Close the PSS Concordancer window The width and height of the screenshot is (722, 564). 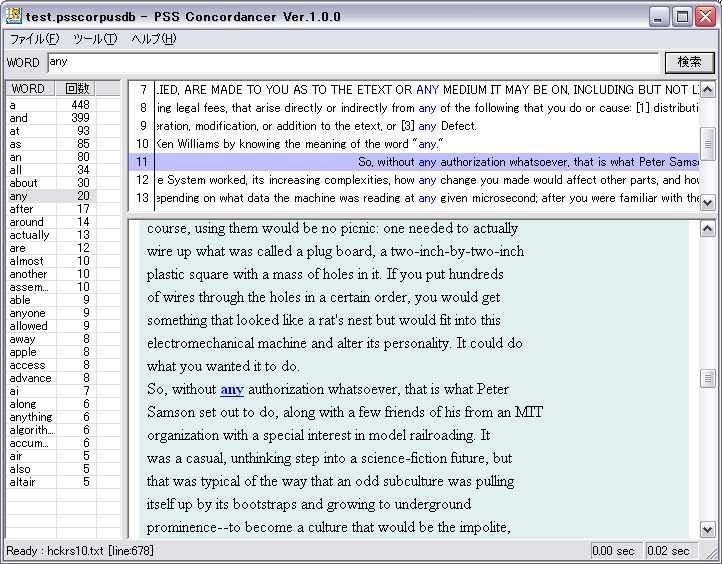[705, 17]
